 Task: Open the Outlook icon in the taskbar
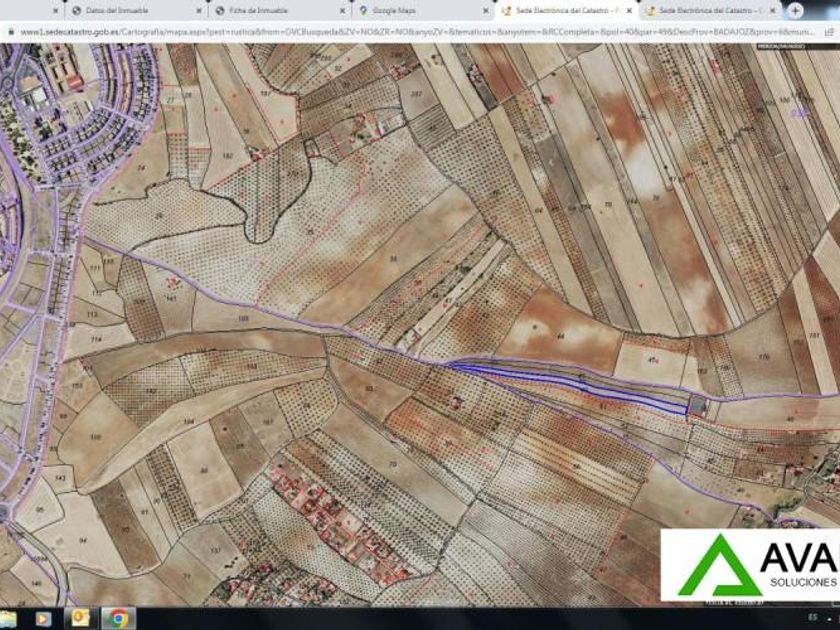click(80, 619)
